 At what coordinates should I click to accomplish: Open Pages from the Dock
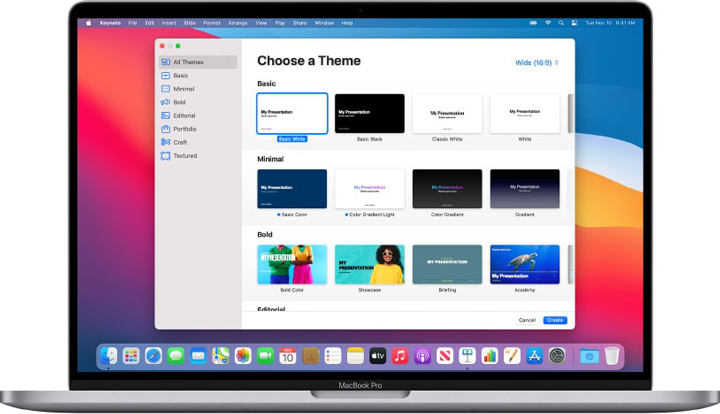point(512,356)
